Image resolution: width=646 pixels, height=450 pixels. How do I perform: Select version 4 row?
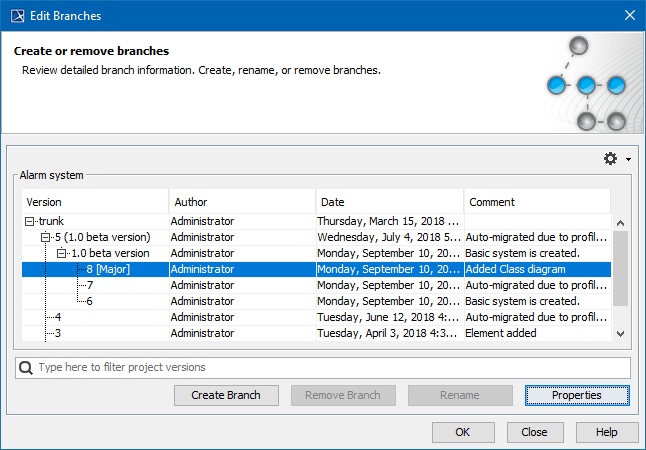point(58,317)
